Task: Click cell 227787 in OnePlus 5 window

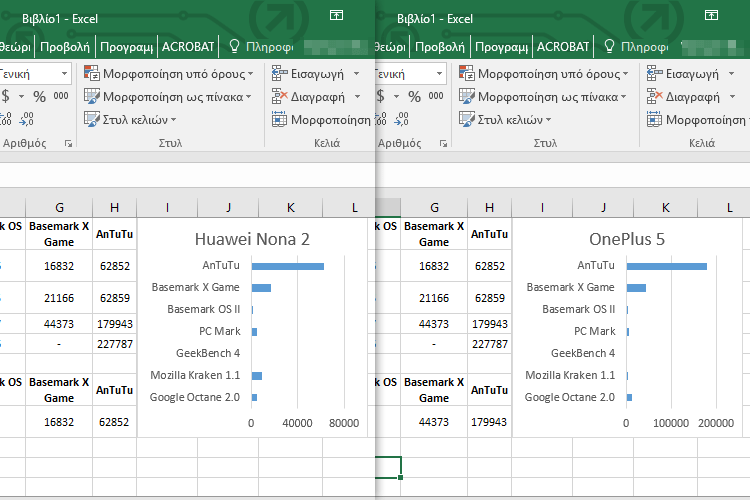Action: pyautogui.click(x=490, y=344)
